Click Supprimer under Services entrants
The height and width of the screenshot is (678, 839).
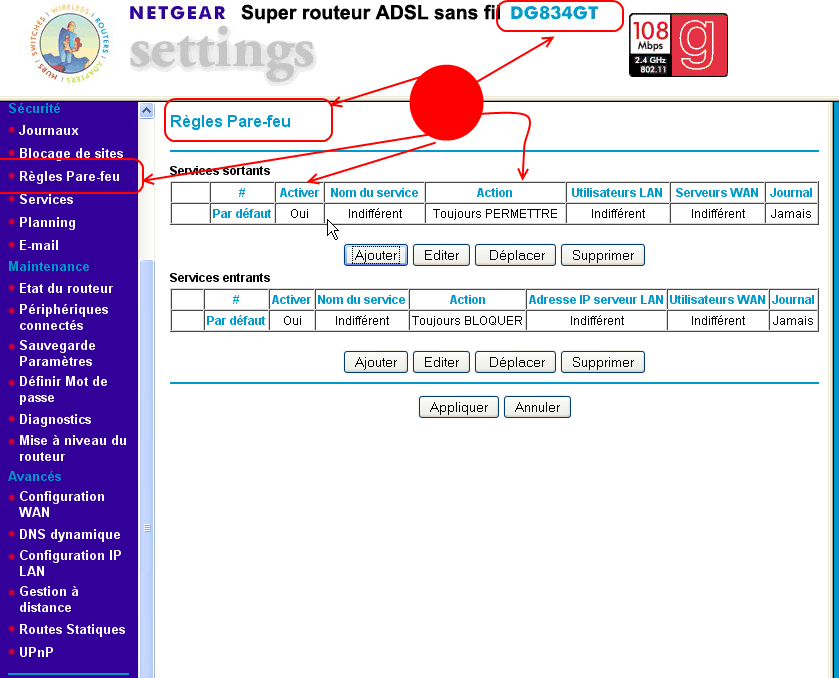pyautogui.click(x=602, y=362)
